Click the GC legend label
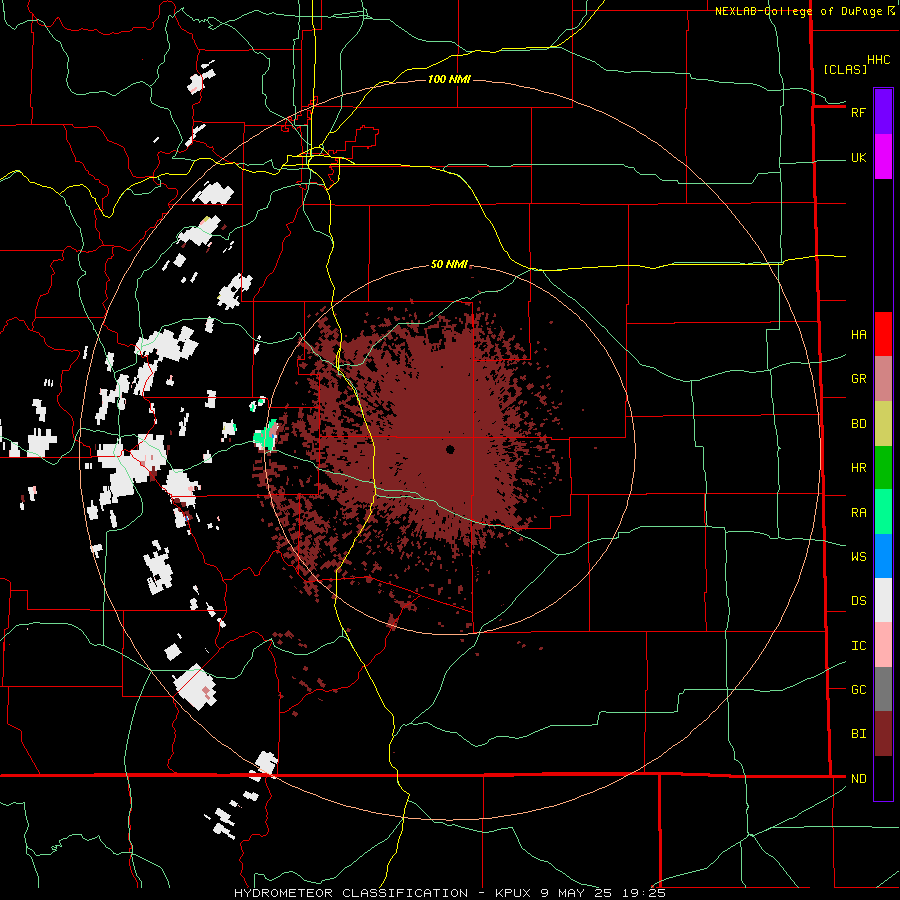The height and width of the screenshot is (900, 900). (x=858, y=690)
